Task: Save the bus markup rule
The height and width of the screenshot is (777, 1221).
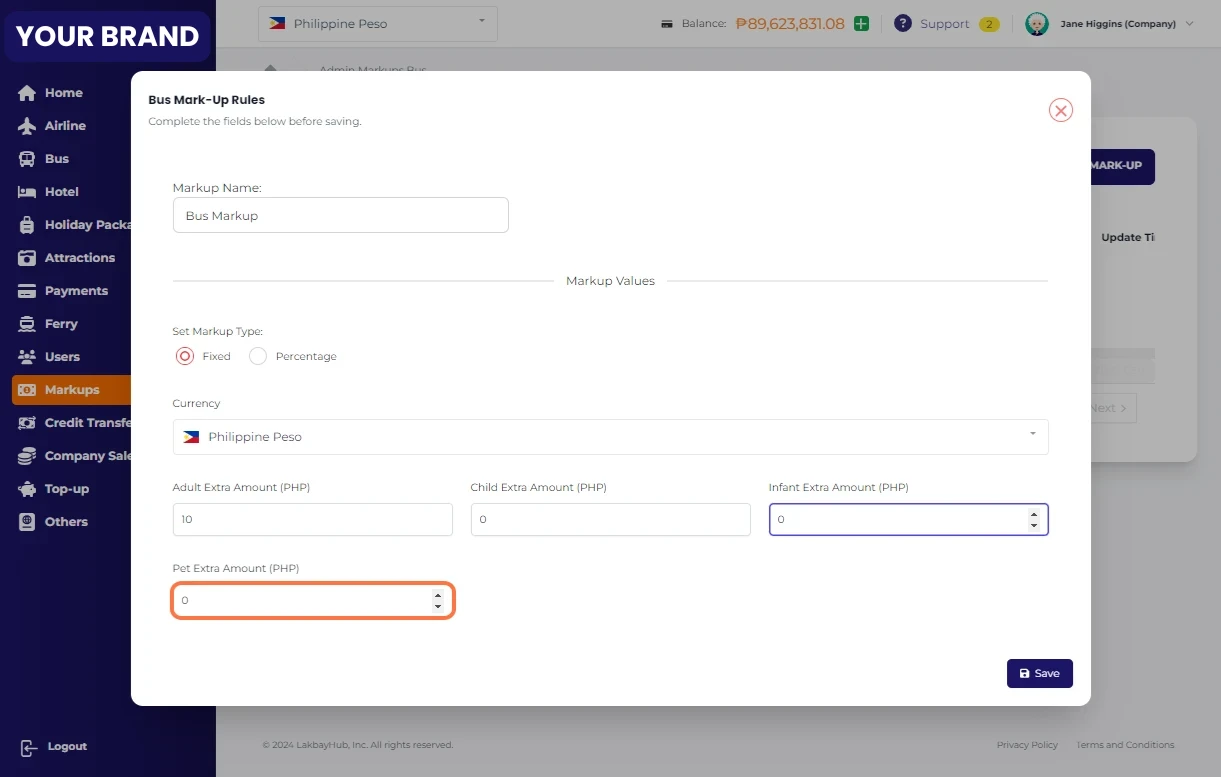Action: [x=1039, y=673]
